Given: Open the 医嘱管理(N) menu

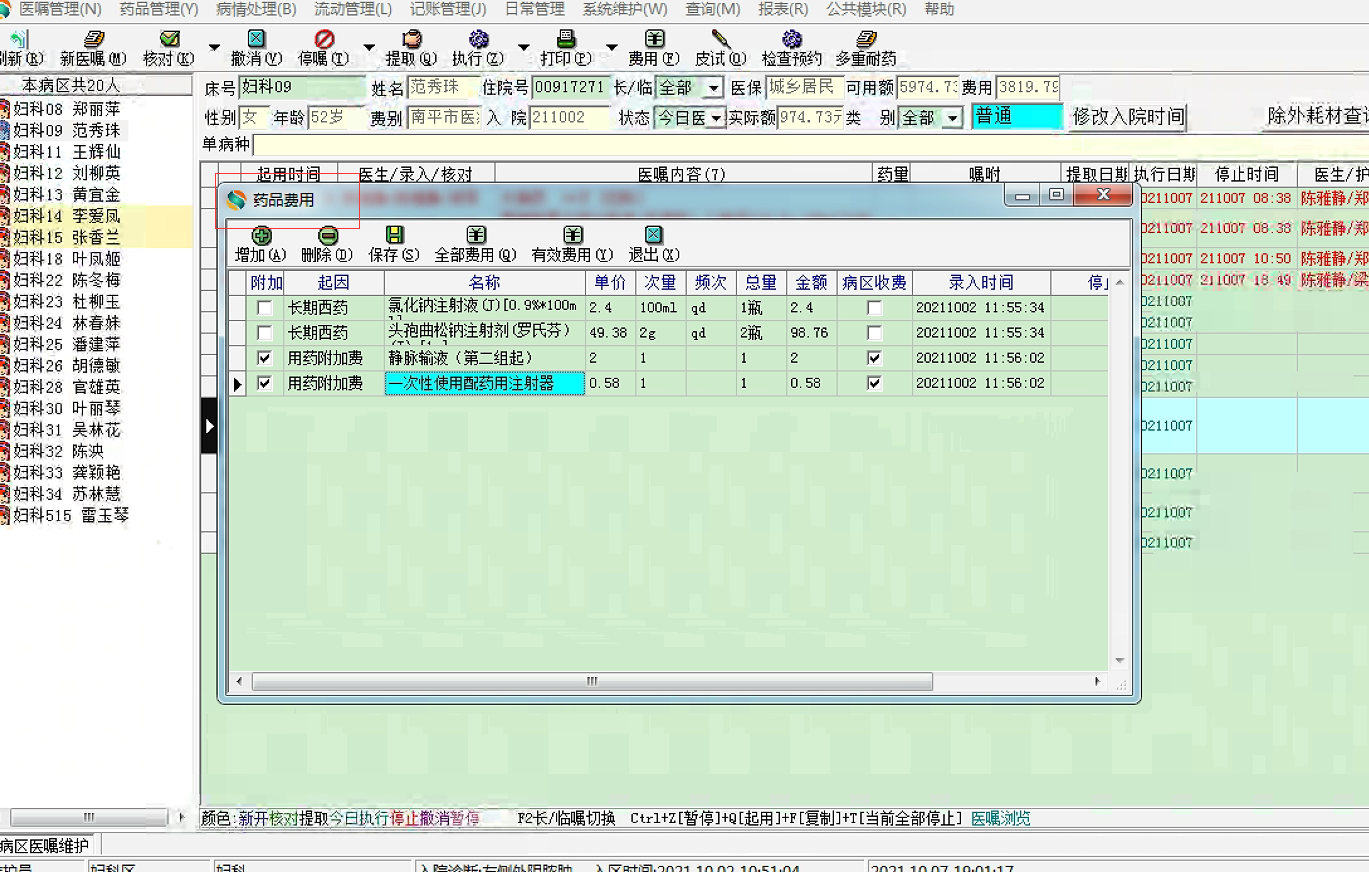Looking at the screenshot, I should point(61,9).
